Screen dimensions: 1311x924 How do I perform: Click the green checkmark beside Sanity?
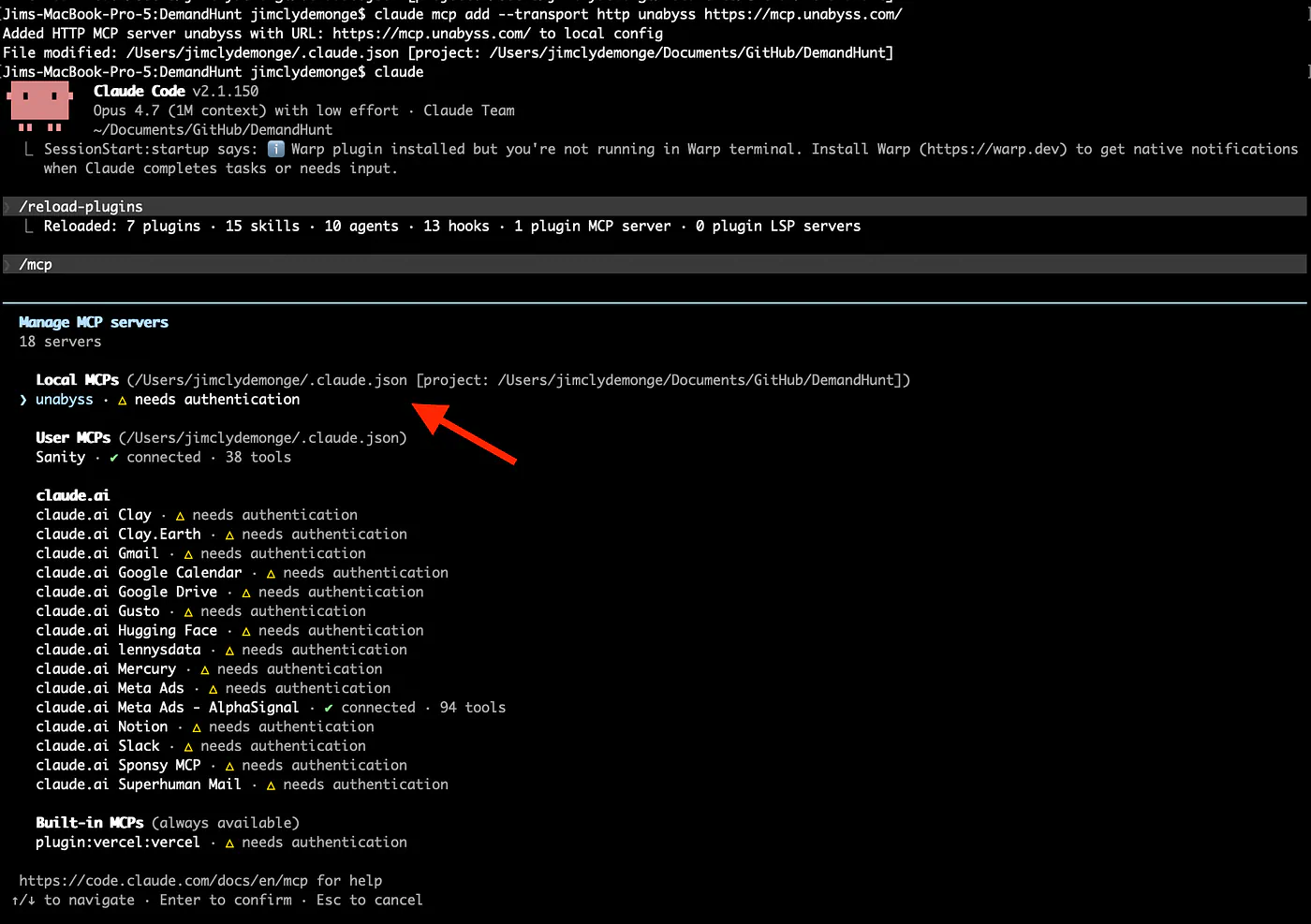pos(113,458)
